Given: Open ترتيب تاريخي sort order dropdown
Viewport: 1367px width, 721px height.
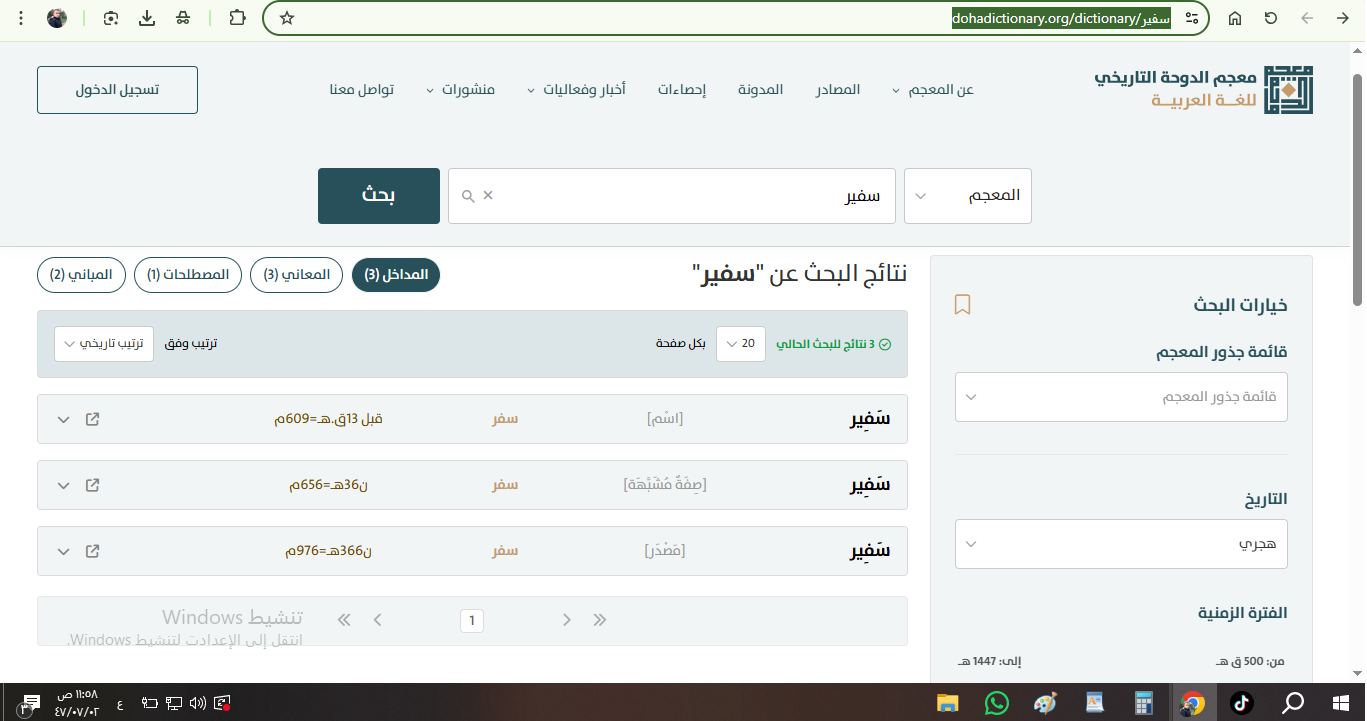Looking at the screenshot, I should (104, 344).
